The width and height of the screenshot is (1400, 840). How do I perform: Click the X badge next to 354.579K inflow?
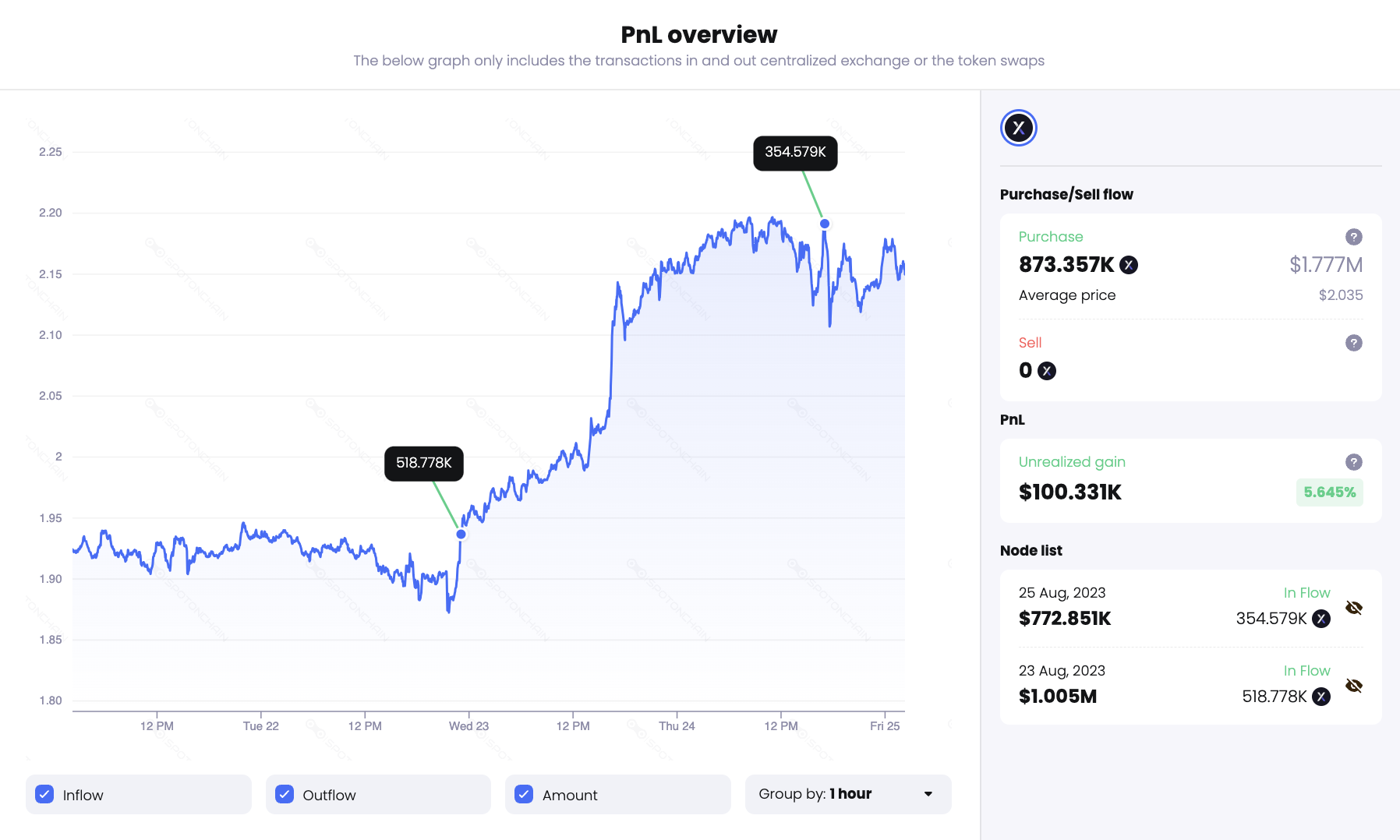[x=1321, y=619]
